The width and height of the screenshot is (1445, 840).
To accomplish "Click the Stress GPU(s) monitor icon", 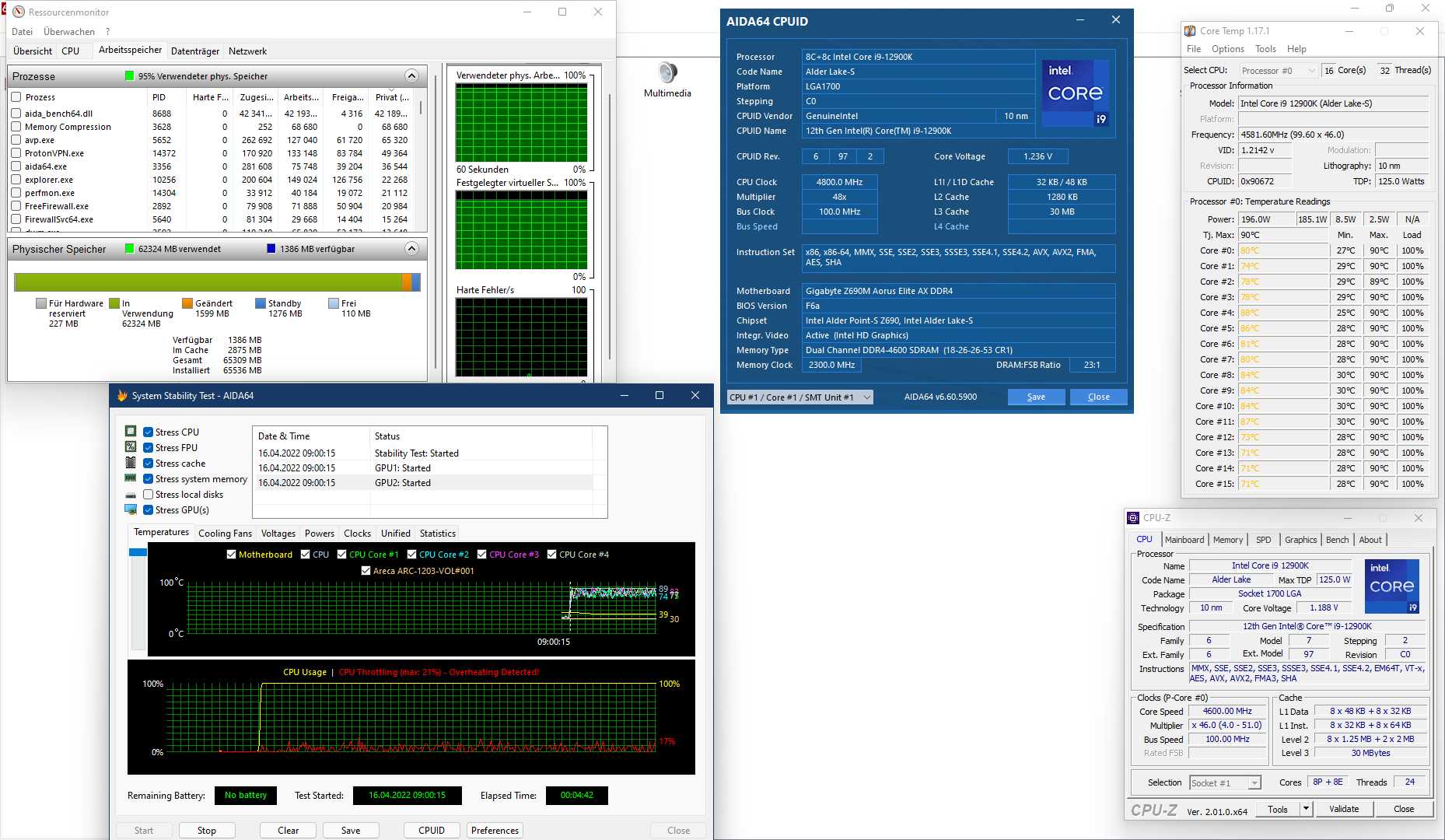I will pos(131,509).
